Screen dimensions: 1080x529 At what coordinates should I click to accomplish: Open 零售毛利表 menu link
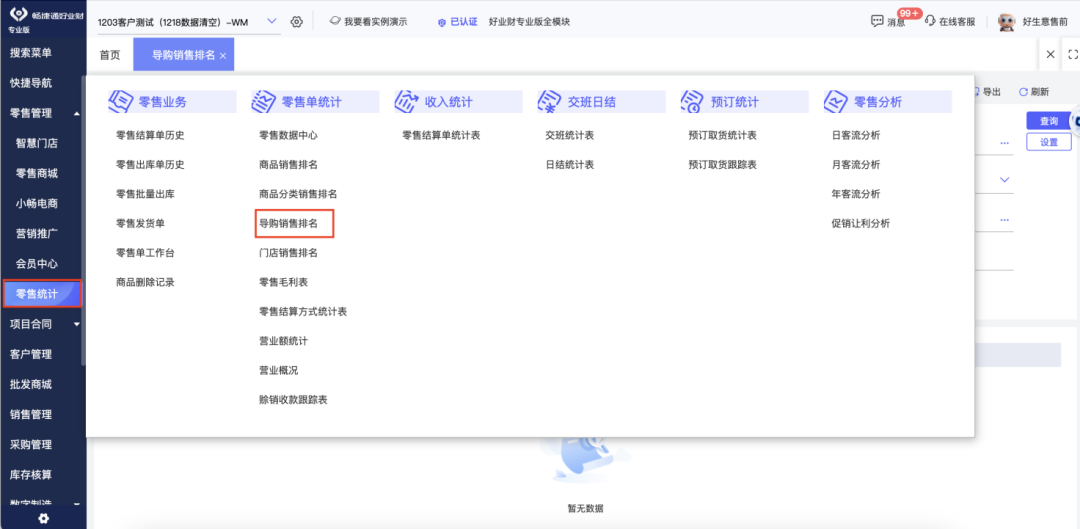tap(283, 282)
